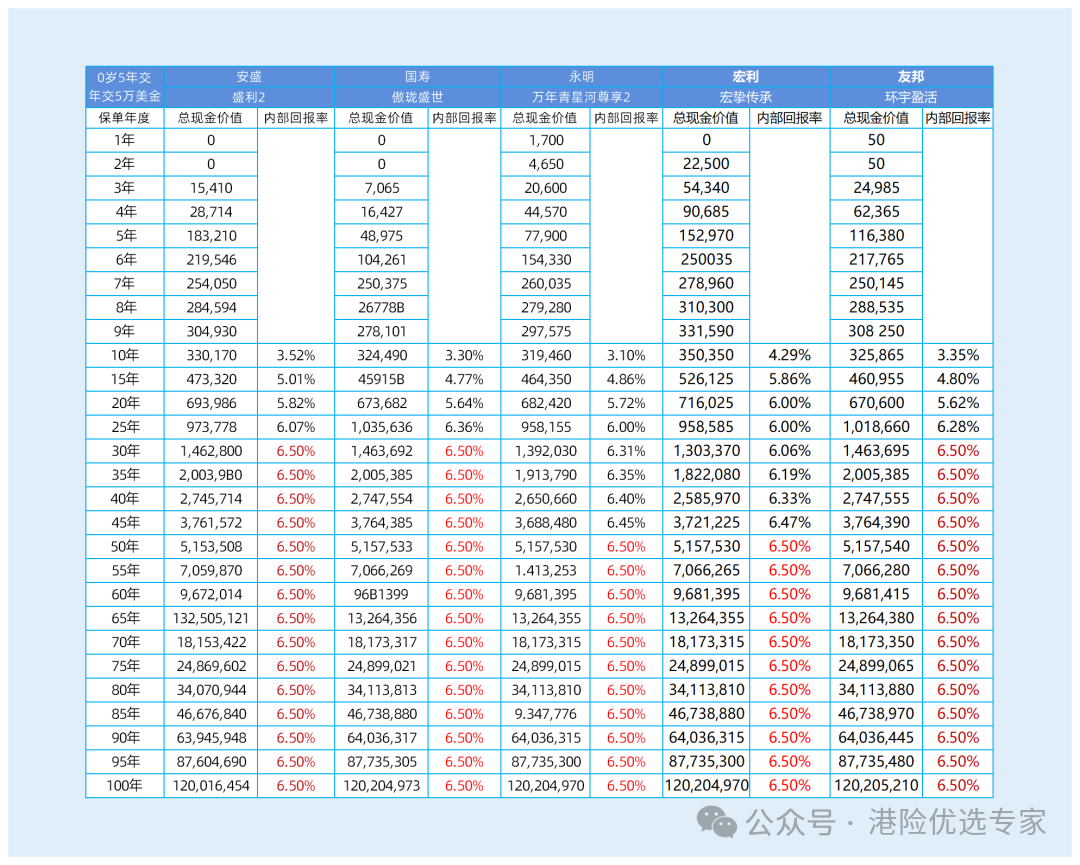Screen dimensions: 1080x865
Task: Select the 3.35% return rate
Action: click(958, 355)
